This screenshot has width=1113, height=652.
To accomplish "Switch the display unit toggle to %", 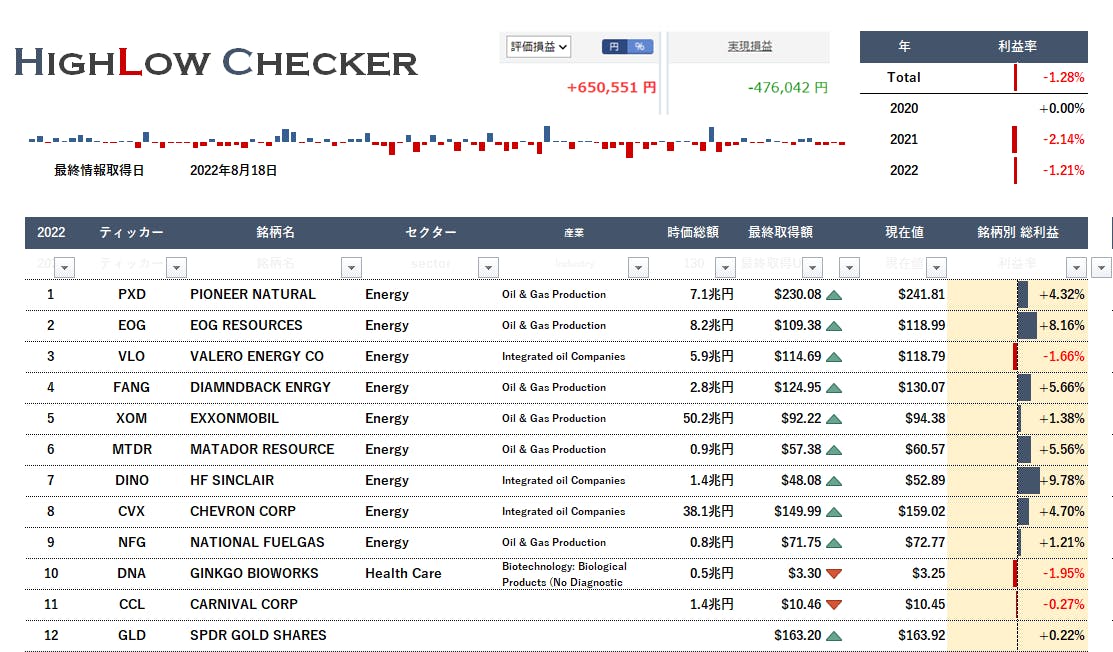I will [640, 47].
